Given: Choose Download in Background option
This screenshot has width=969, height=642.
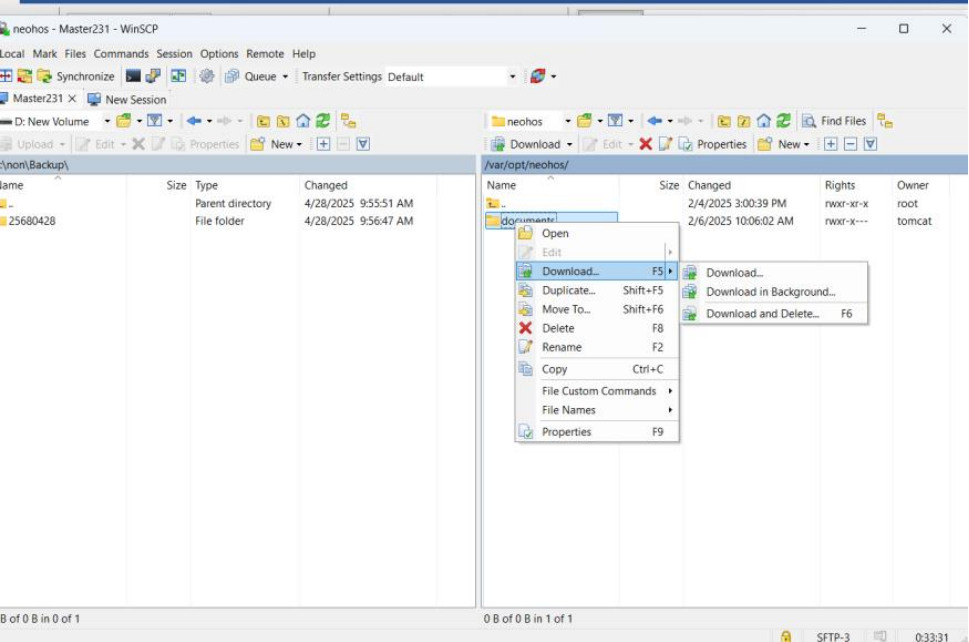Looking at the screenshot, I should tap(770, 292).
